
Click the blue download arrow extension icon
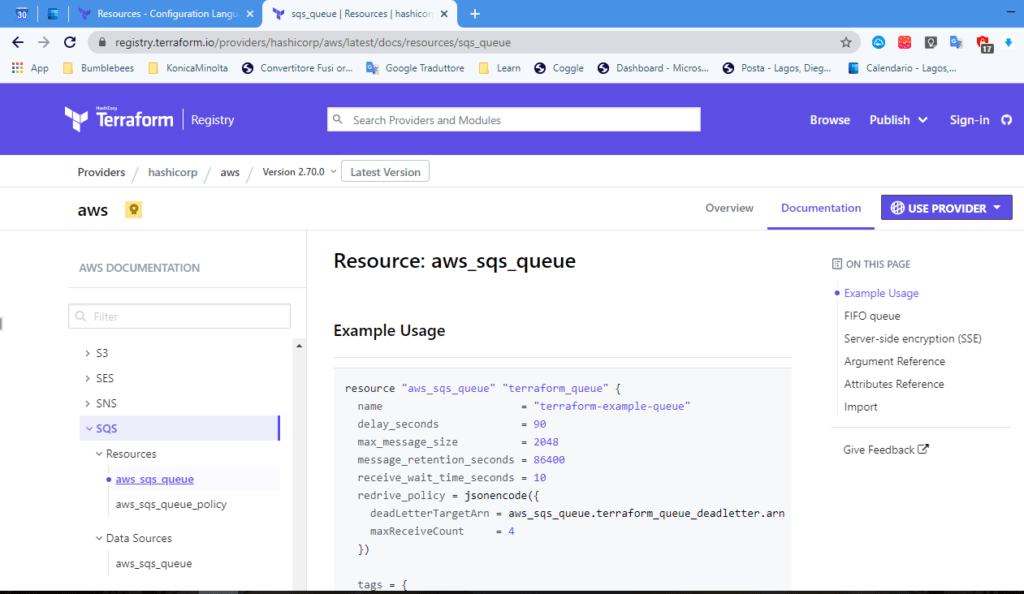tap(1009, 42)
